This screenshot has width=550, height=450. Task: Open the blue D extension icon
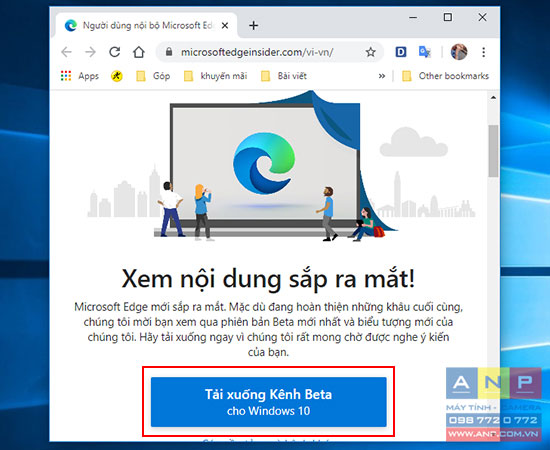click(x=401, y=52)
